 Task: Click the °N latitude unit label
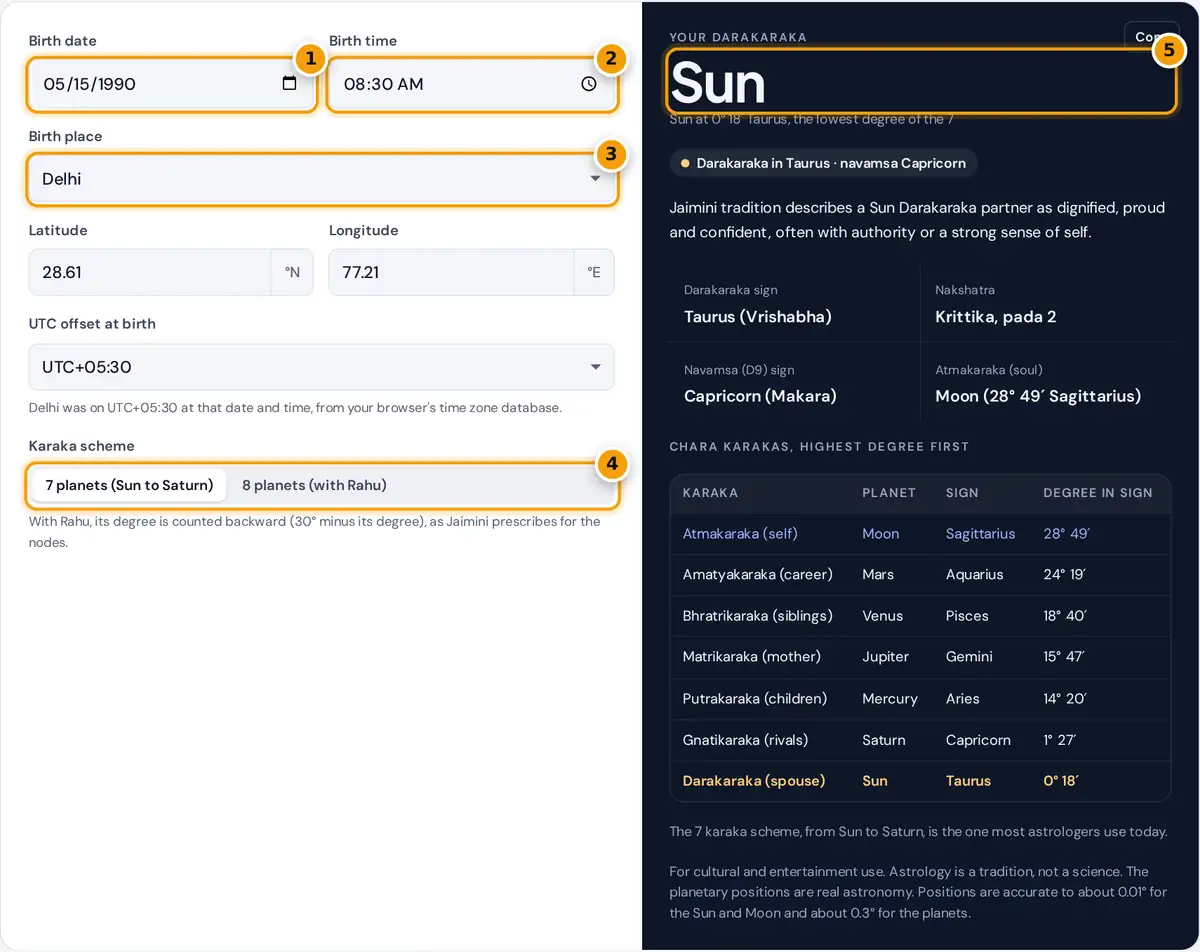(292, 272)
